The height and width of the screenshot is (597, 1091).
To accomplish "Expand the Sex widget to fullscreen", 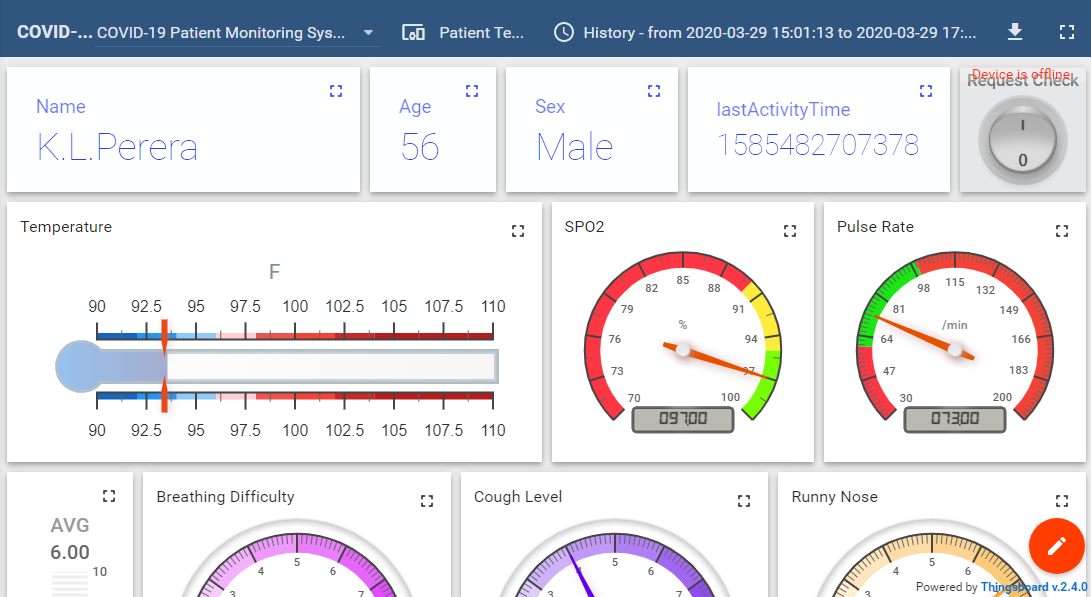I will click(x=654, y=91).
